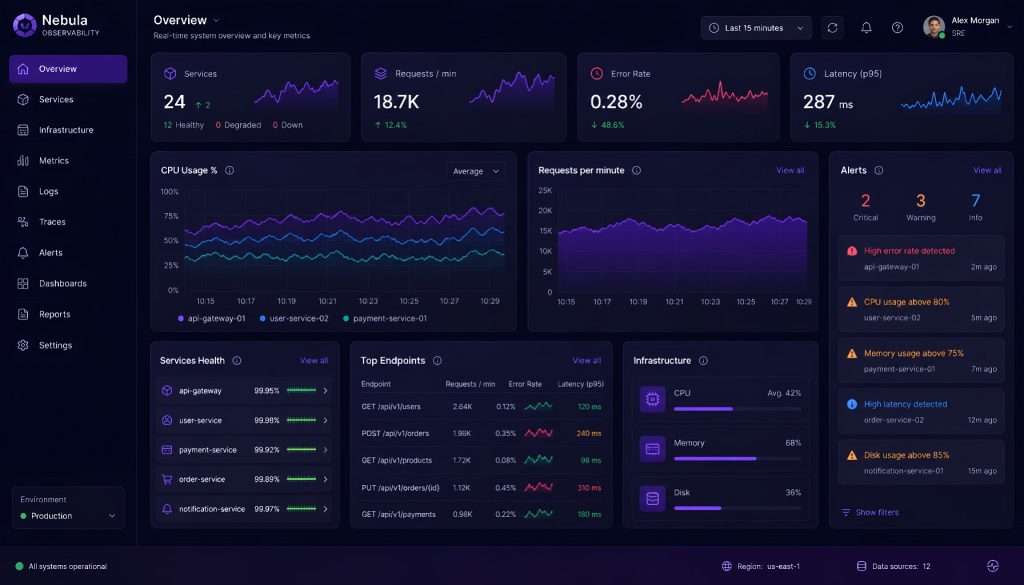Open Metrics in the sidebar
This screenshot has height=585, width=1024.
point(68,161)
